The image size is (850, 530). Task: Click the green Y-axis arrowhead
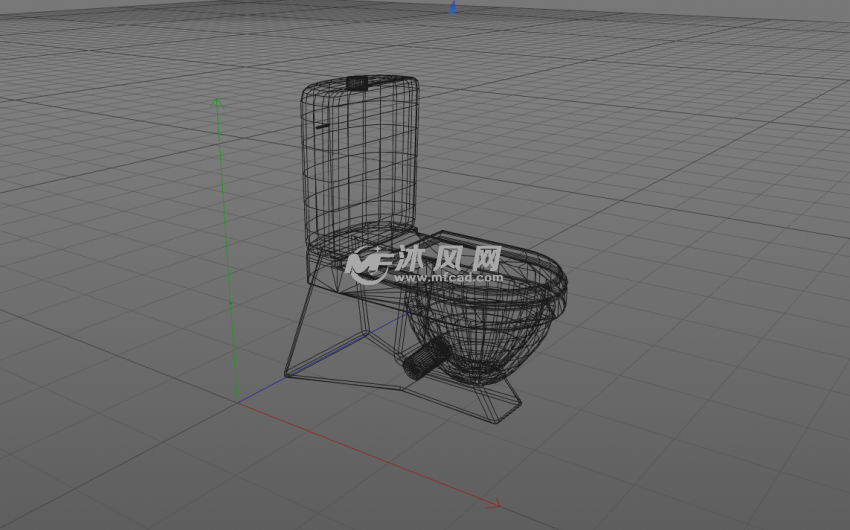click(x=216, y=101)
